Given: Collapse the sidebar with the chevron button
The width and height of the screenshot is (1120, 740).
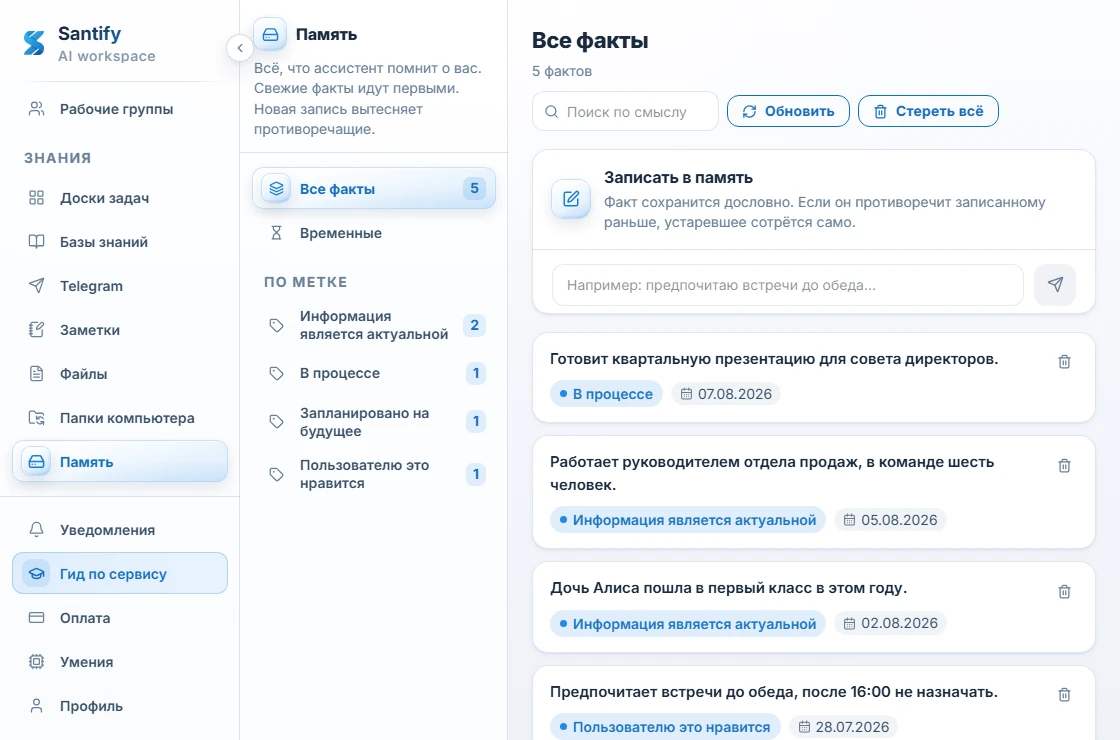Looking at the screenshot, I should pyautogui.click(x=240, y=48).
